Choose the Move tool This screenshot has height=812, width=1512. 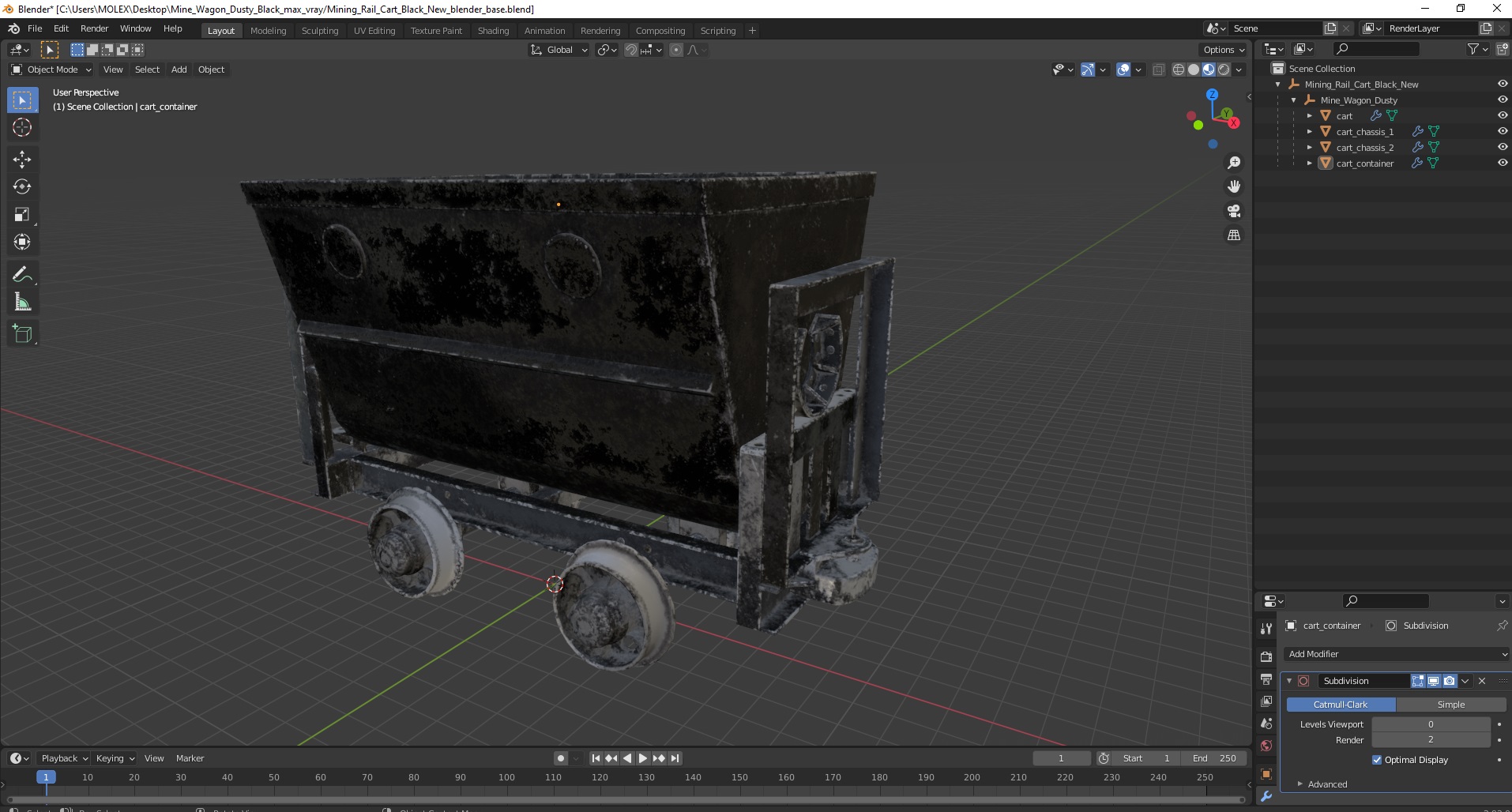point(22,160)
